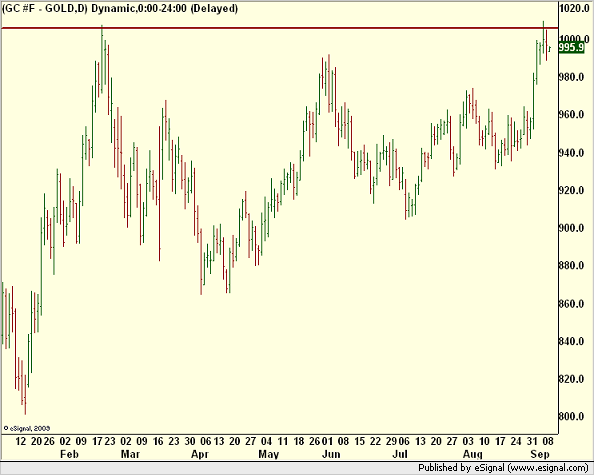The image size is (594, 475).
Task: Click the 920.0 price axis label
Action: [x=571, y=190]
